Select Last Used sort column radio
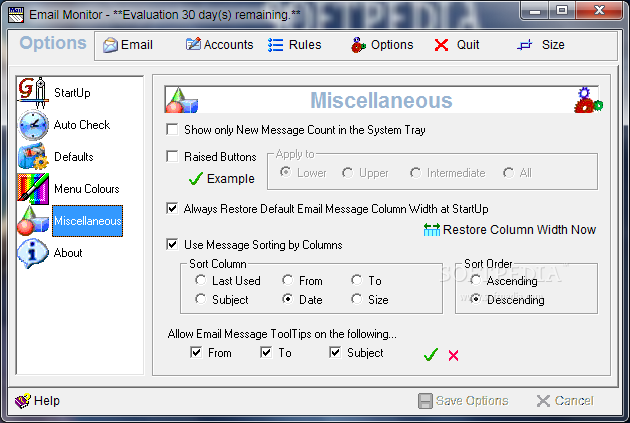The height and width of the screenshot is (423, 630). (x=200, y=280)
